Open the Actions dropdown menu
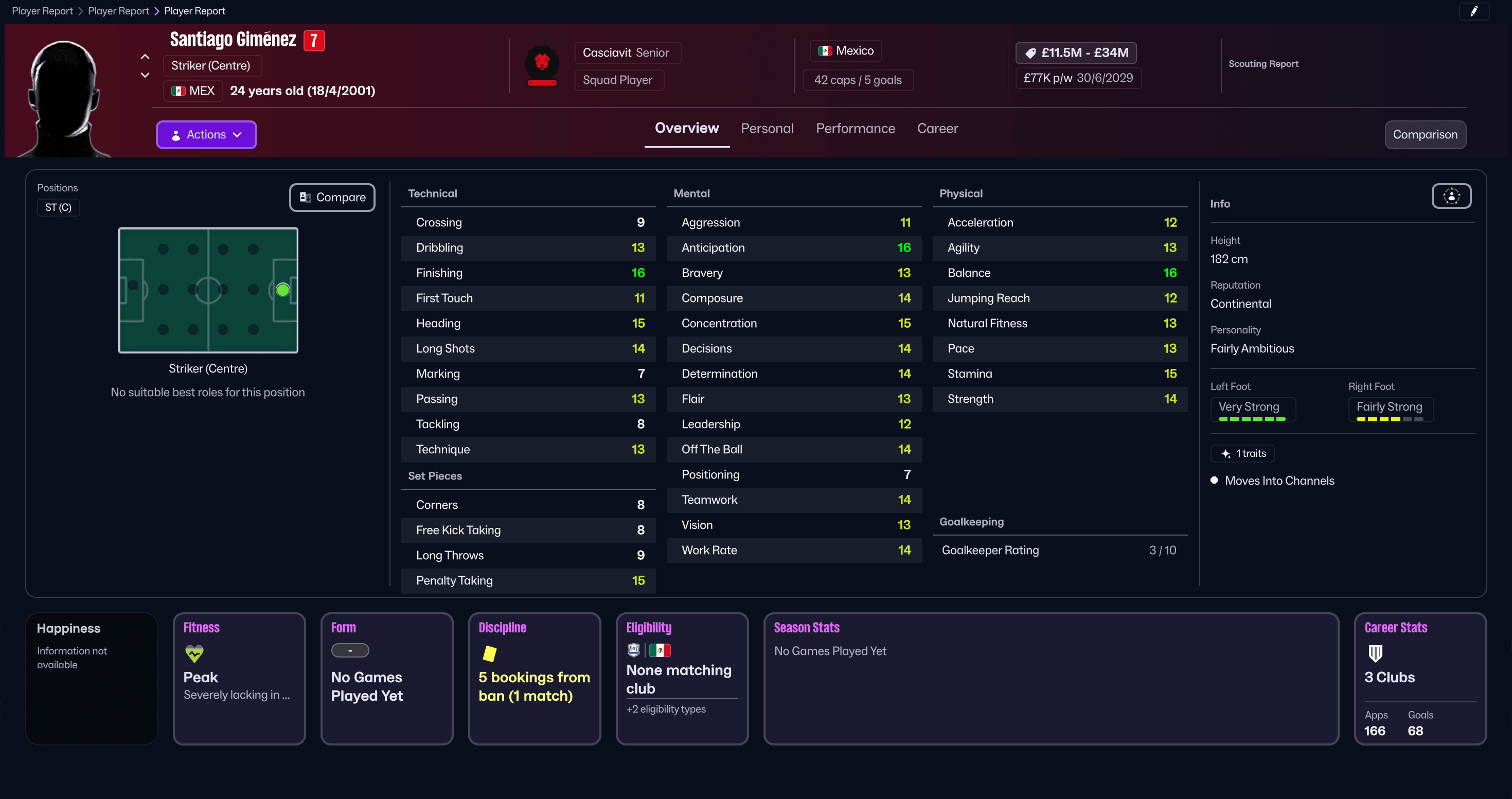 click(206, 134)
